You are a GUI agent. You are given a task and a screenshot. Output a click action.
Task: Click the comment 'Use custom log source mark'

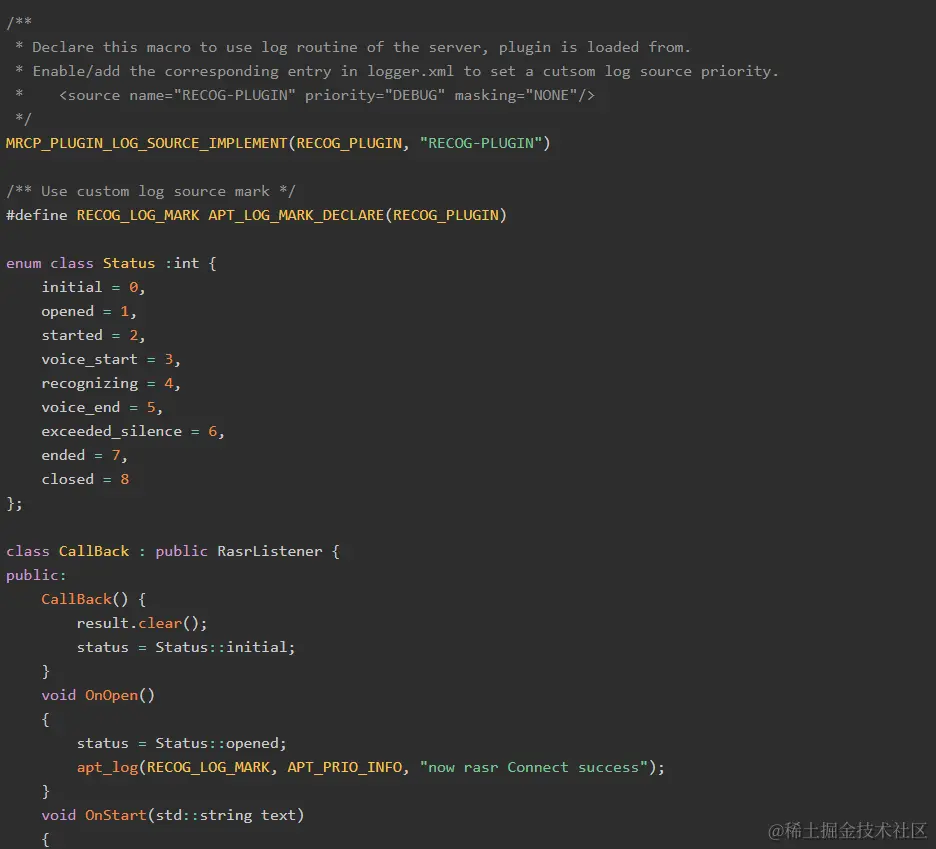point(155,191)
